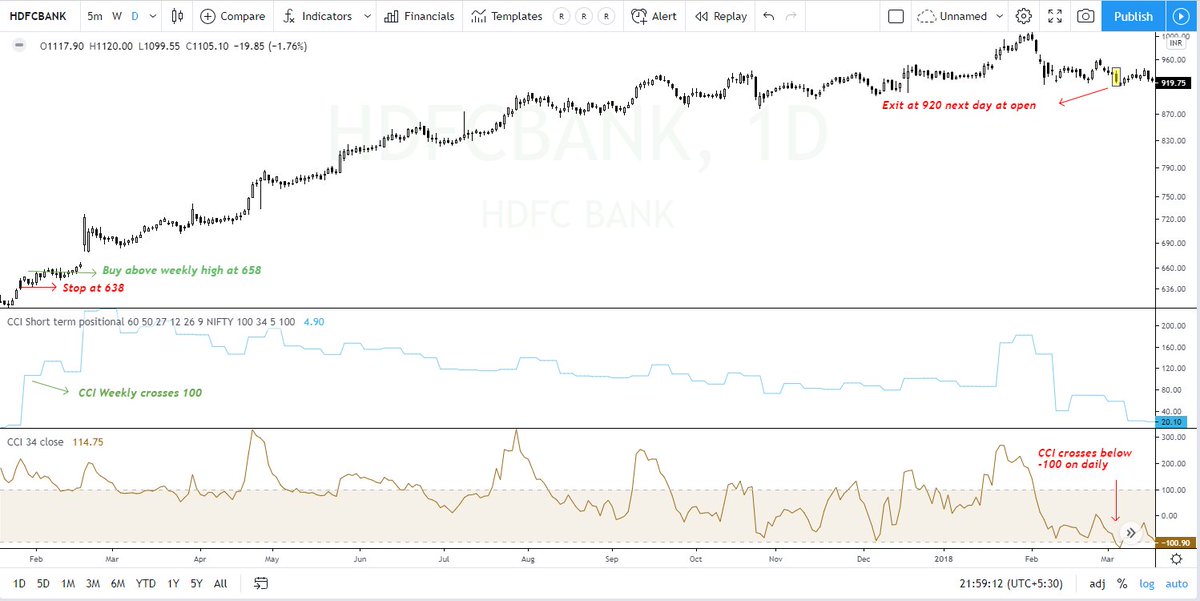This screenshot has width=1200, height=601.
Task: Switch to the W weekly interval
Action: click(x=117, y=16)
